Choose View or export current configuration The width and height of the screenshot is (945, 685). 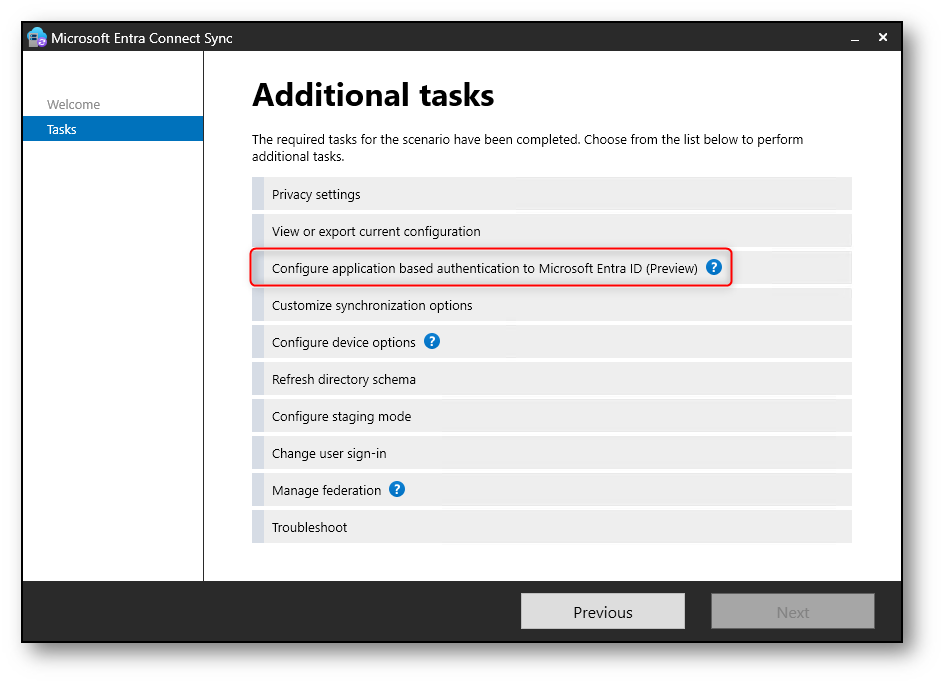tap(551, 231)
